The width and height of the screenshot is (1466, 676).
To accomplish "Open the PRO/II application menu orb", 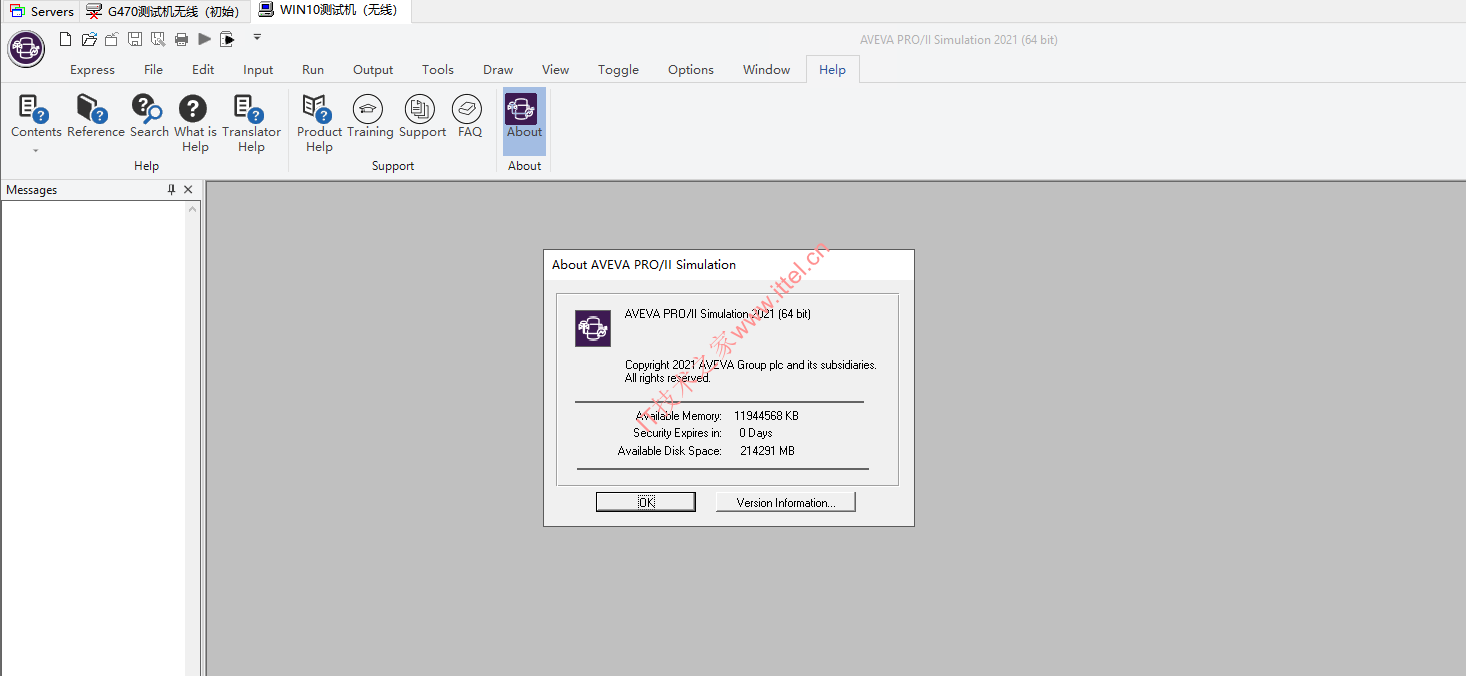I will [x=26, y=48].
